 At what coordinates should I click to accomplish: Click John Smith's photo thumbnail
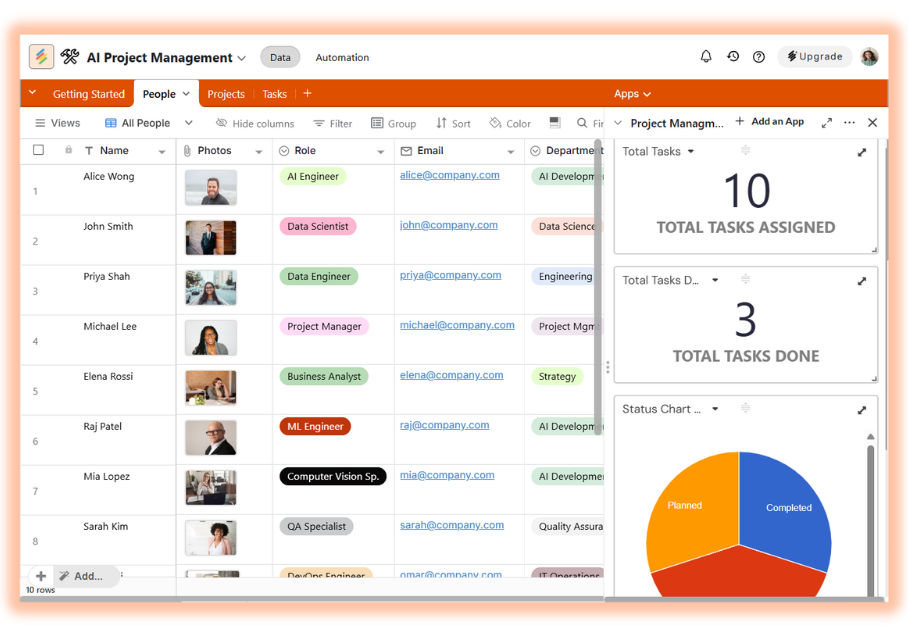pos(211,238)
